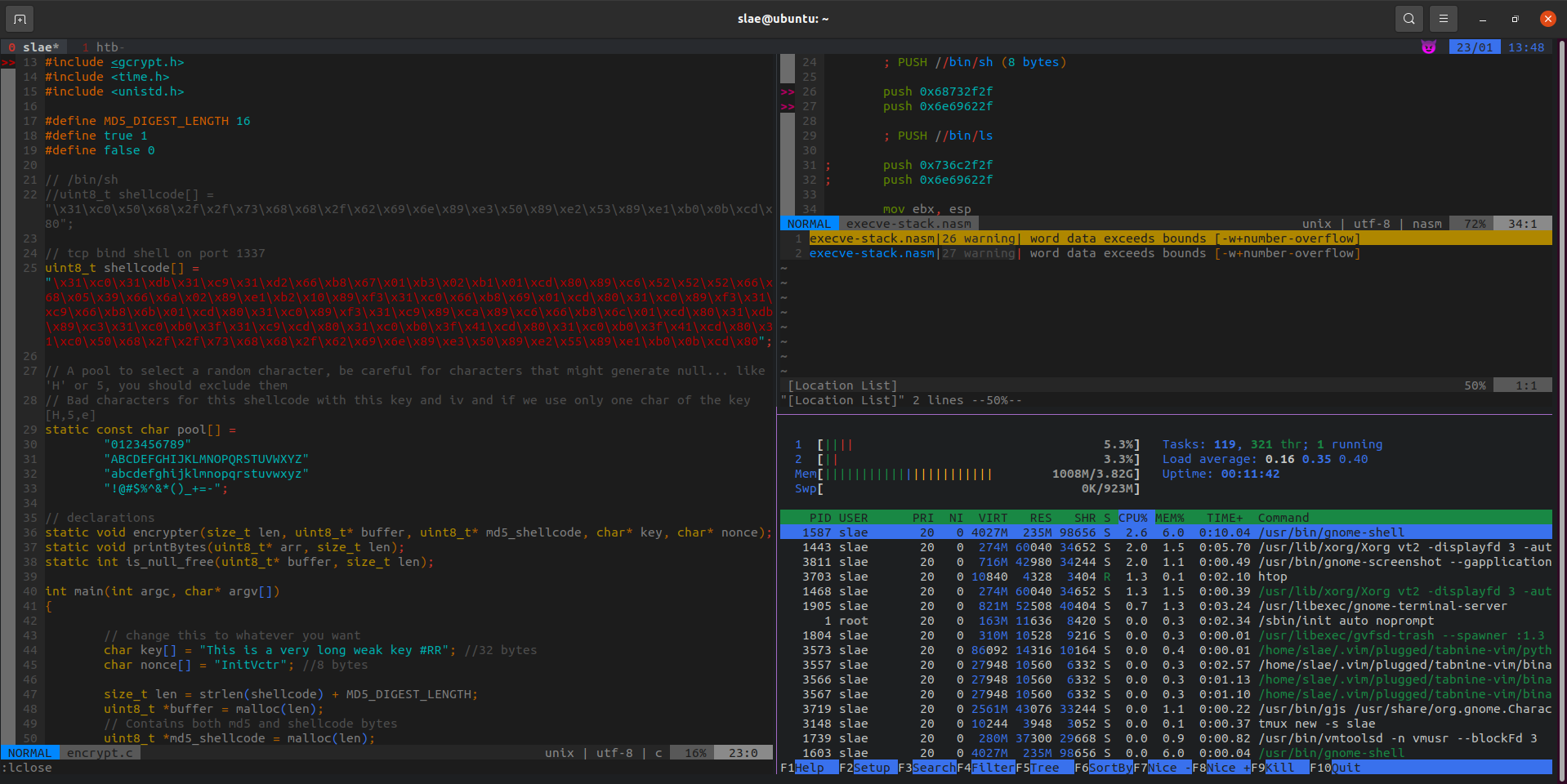Sort htop by MEM% column header

tap(1169, 518)
